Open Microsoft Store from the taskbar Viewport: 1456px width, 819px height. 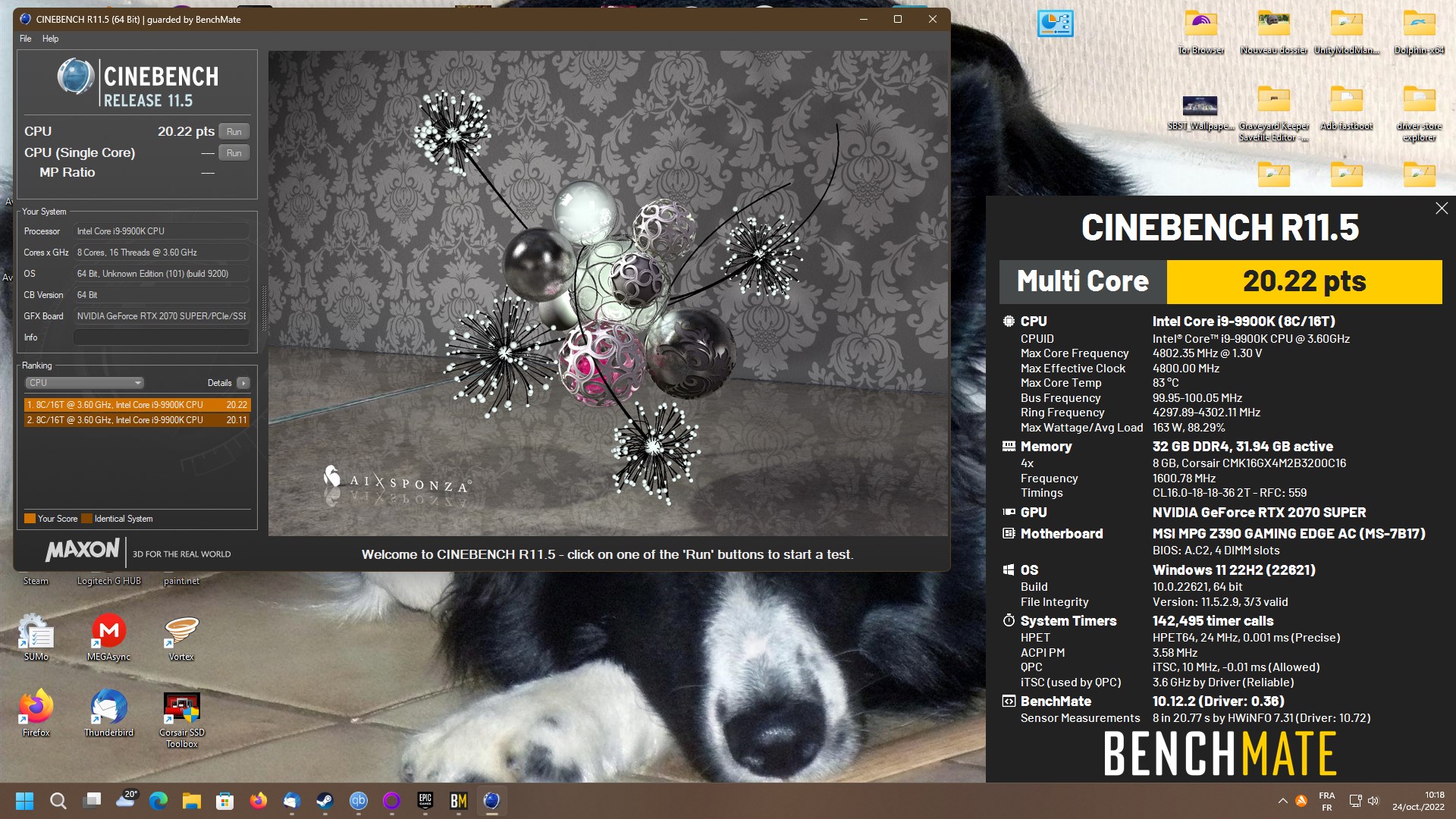click(x=224, y=801)
